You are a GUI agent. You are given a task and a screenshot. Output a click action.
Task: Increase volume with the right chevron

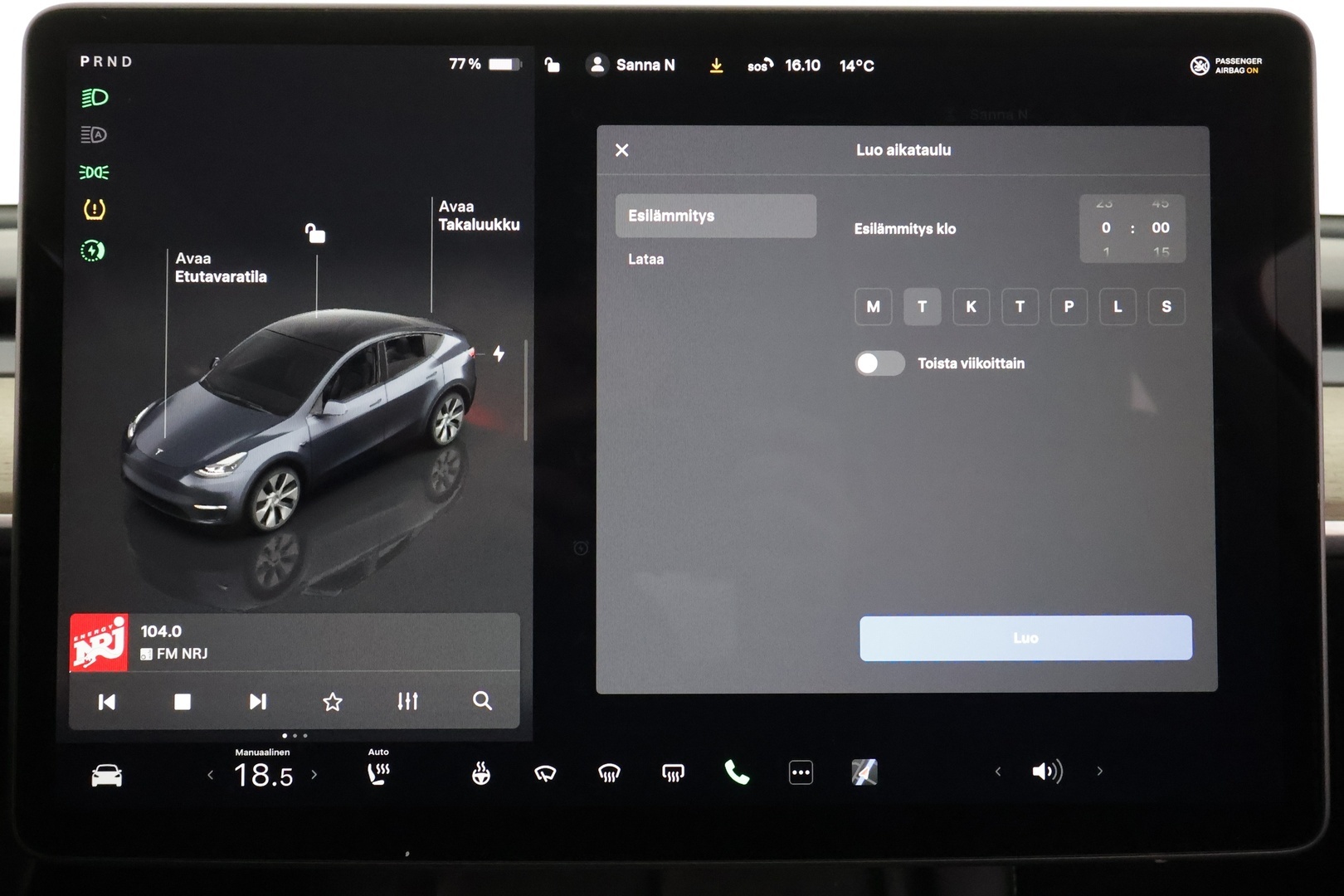[1100, 772]
